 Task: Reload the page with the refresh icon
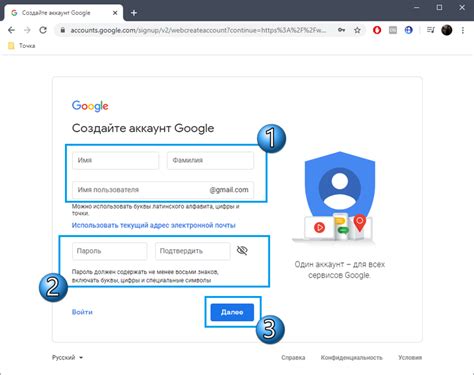pyautogui.click(x=43, y=30)
